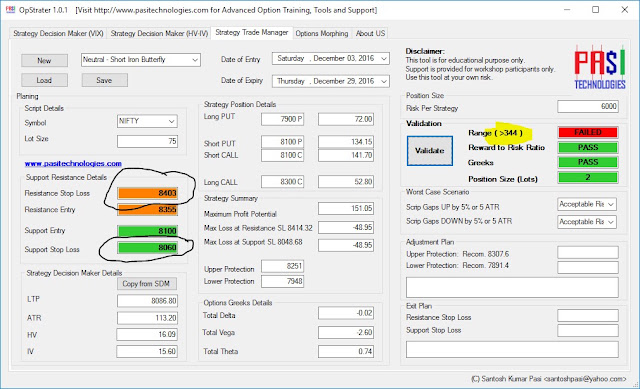Click Exit Plan Support Stop Loss field

[x=588, y=331]
